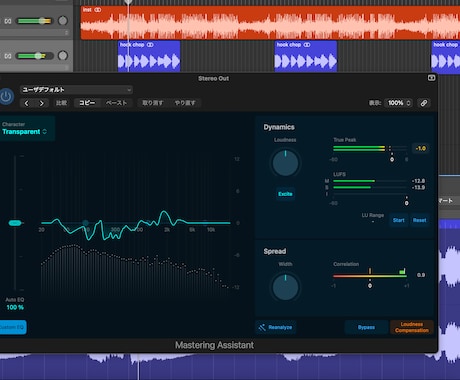Click the LU Range Start button
The height and width of the screenshot is (380, 460).
click(x=399, y=220)
